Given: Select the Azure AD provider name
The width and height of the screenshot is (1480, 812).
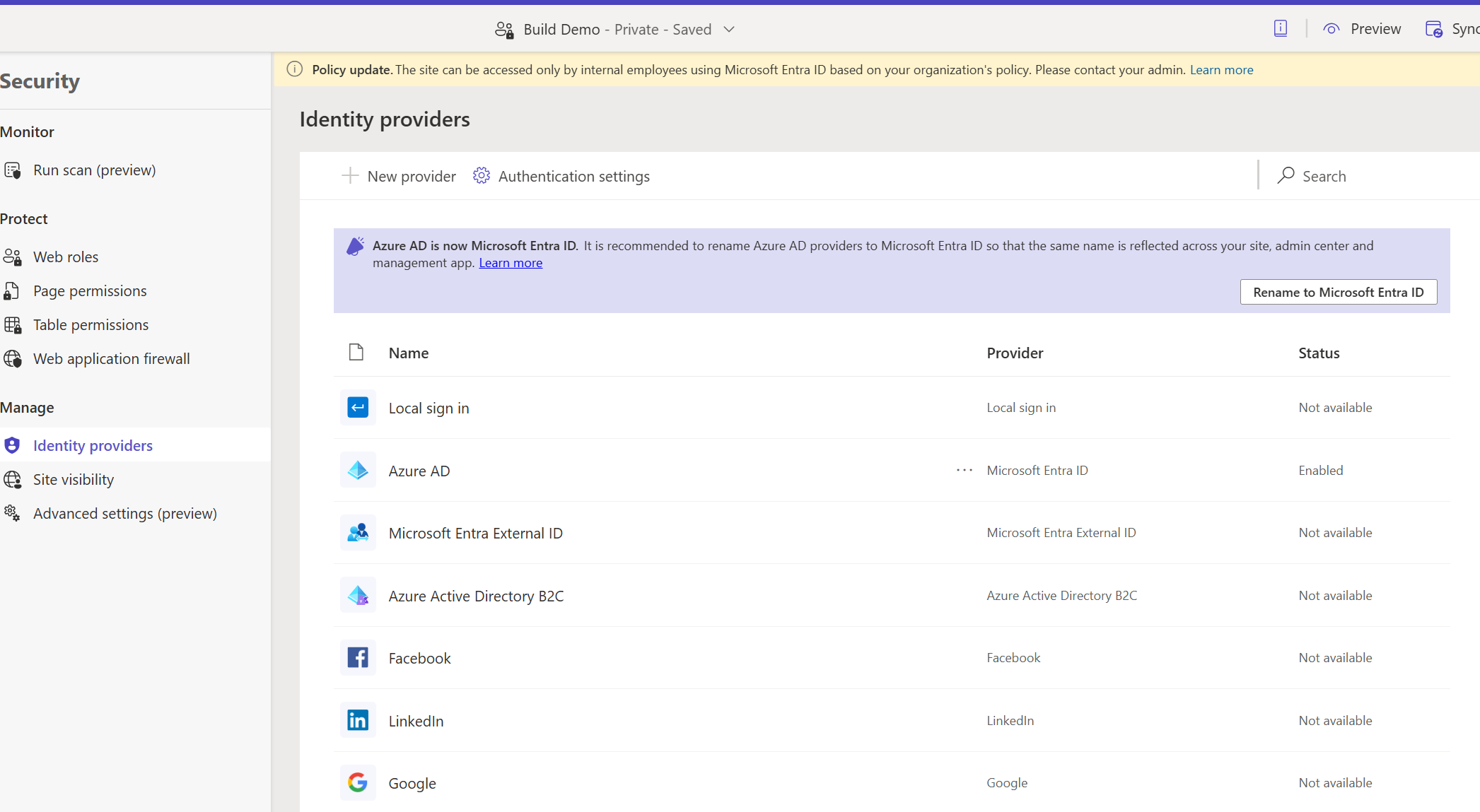Looking at the screenshot, I should pyautogui.click(x=419, y=471).
